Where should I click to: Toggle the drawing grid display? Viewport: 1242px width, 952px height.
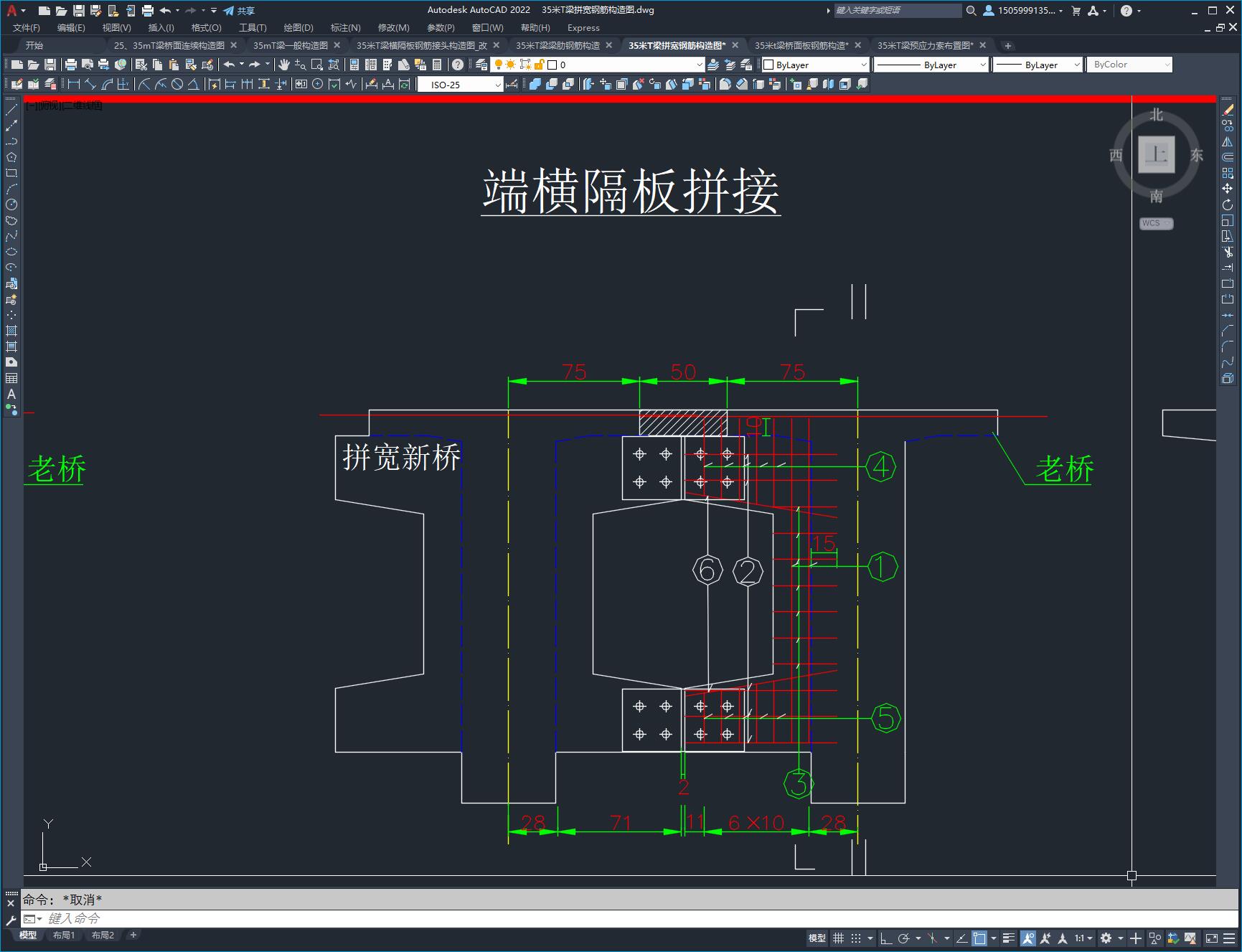(x=838, y=938)
